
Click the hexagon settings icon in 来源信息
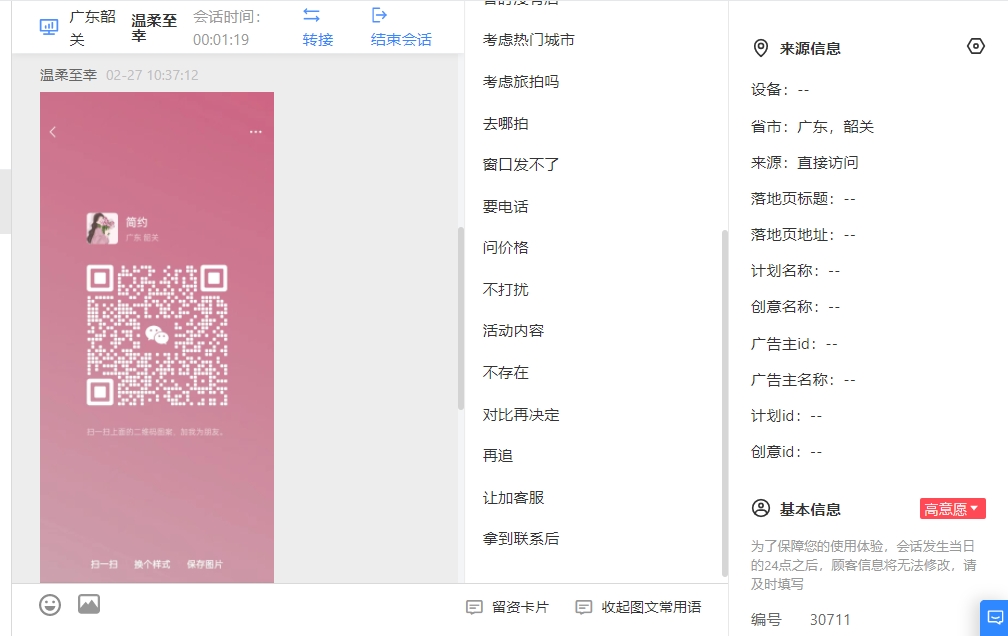975,46
